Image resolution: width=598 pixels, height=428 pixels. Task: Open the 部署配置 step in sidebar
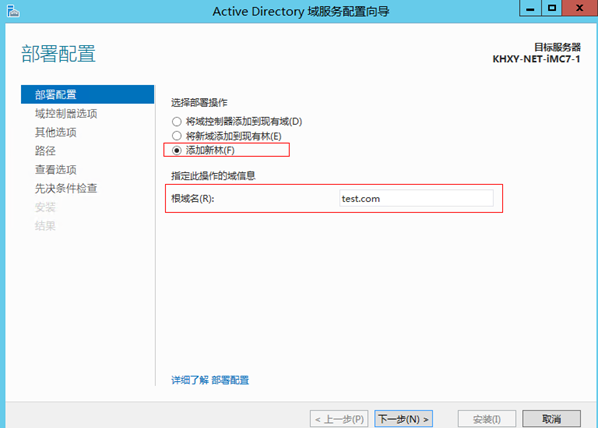pos(87,94)
